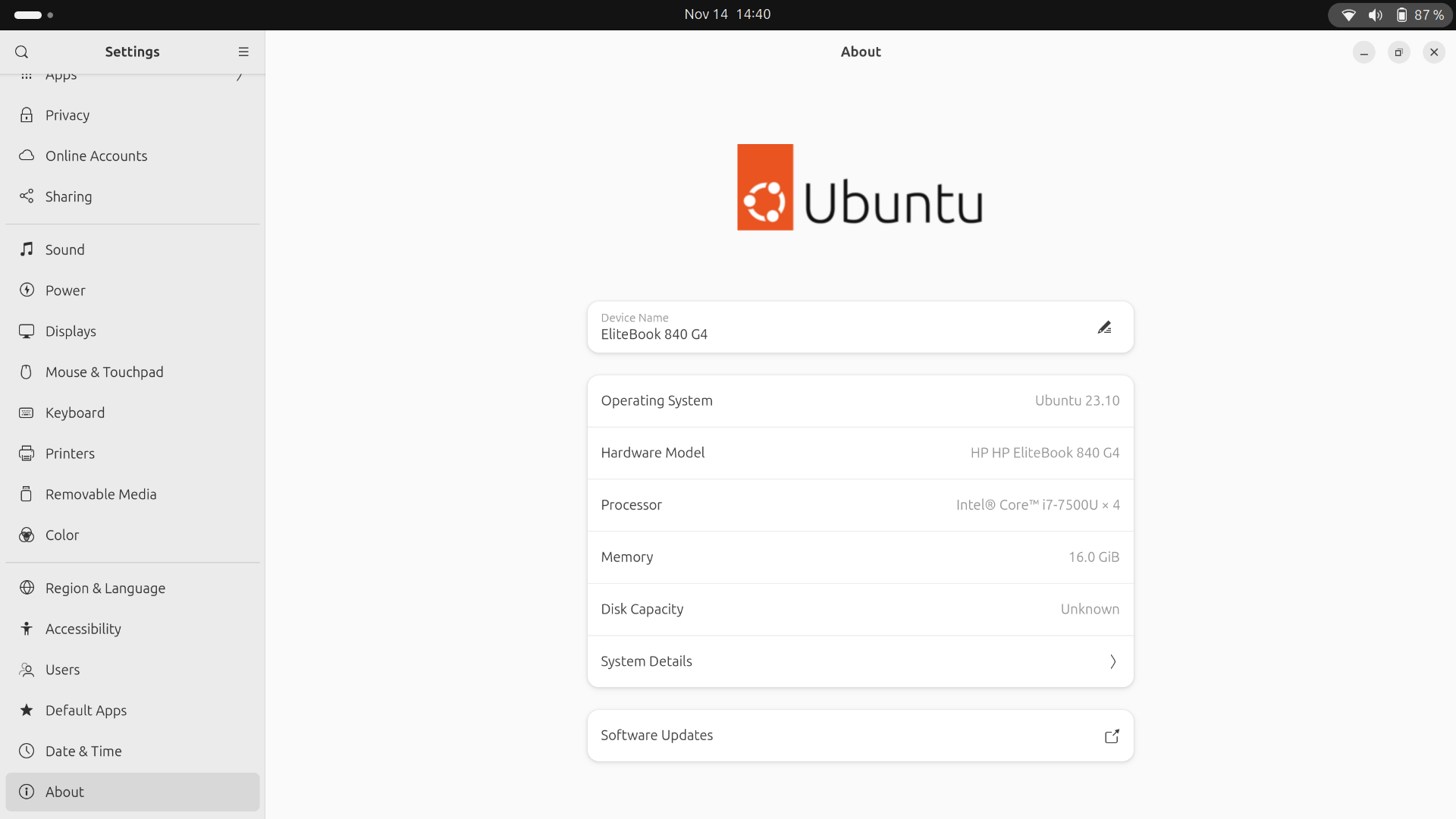
Task: Click the search magnifier icon in Settings
Action: [21, 52]
